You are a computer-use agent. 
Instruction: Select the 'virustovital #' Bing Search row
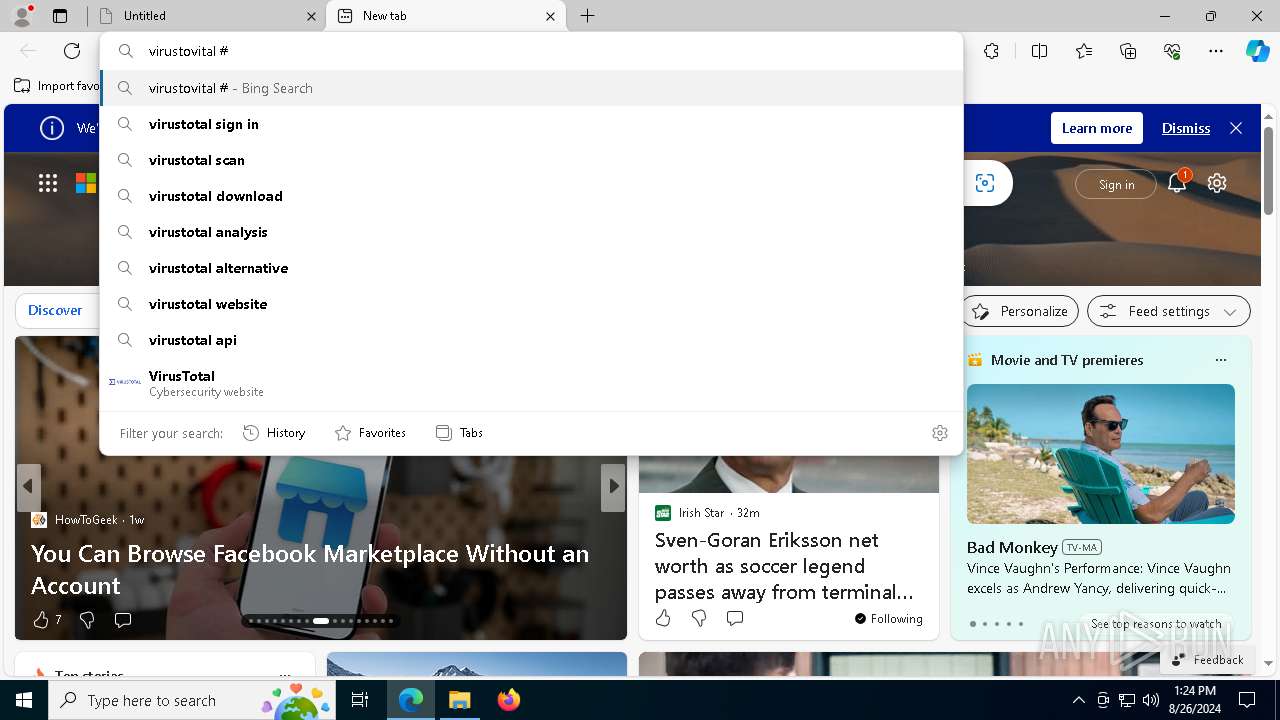click(531, 88)
